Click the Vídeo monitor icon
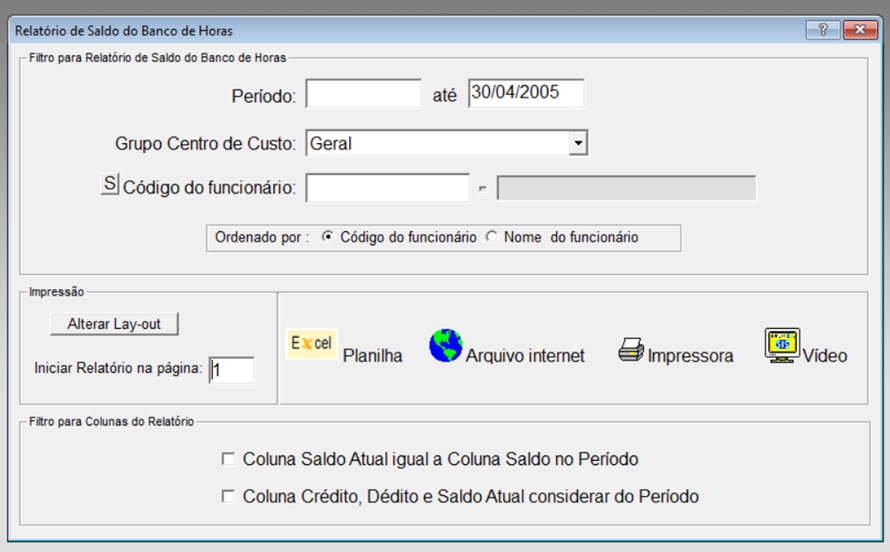The height and width of the screenshot is (552, 890). pos(782,345)
